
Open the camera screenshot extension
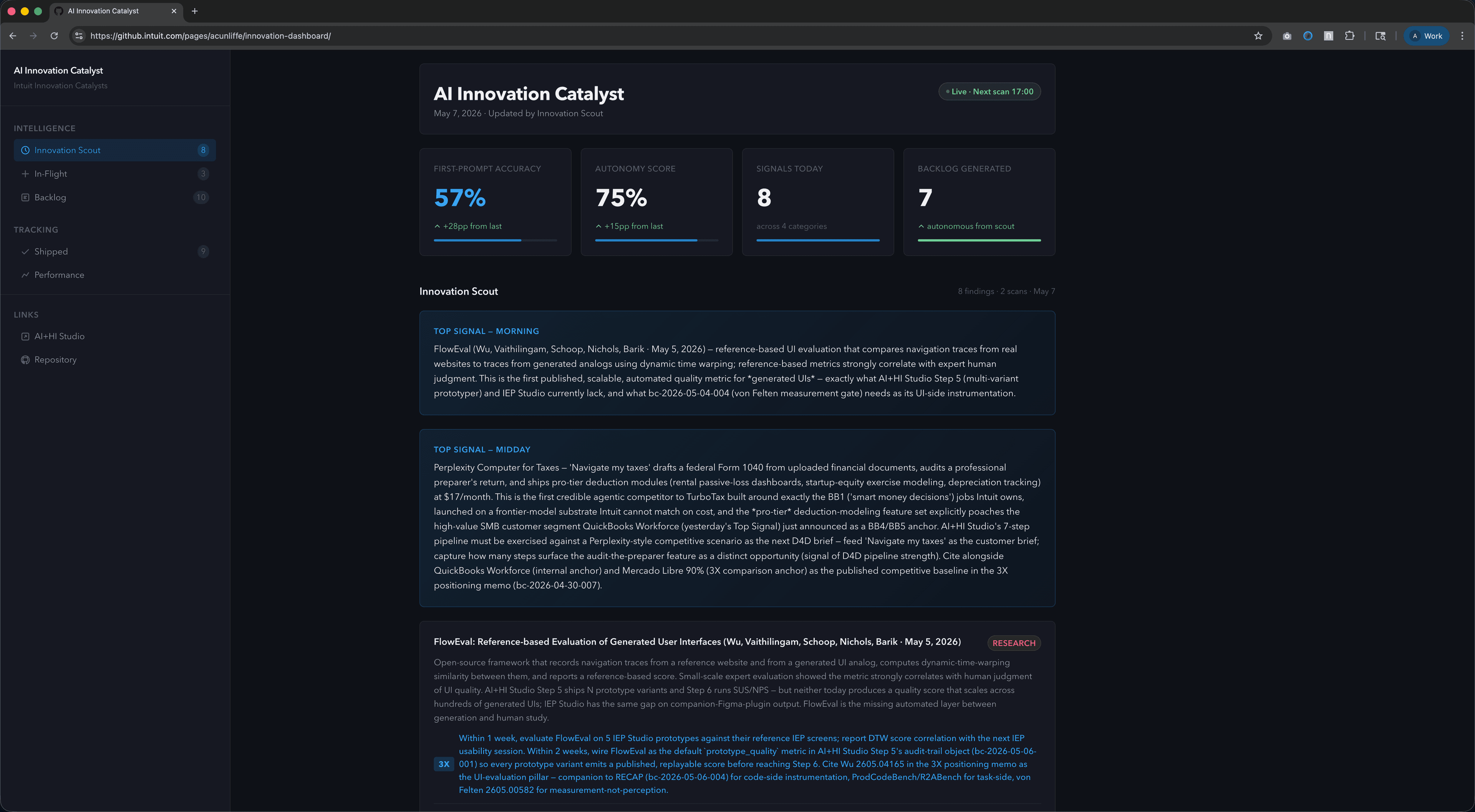pyautogui.click(x=1287, y=35)
